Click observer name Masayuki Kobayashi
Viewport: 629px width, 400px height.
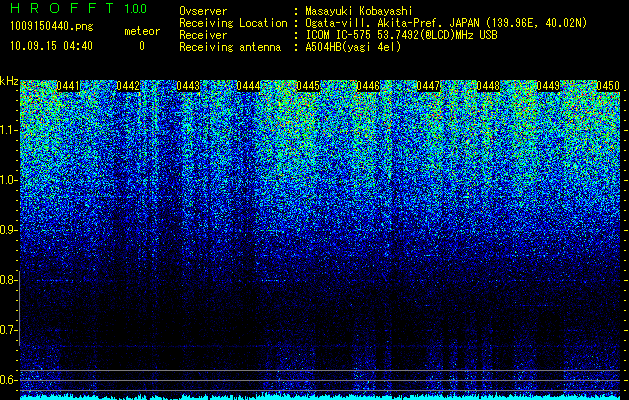pos(359,11)
